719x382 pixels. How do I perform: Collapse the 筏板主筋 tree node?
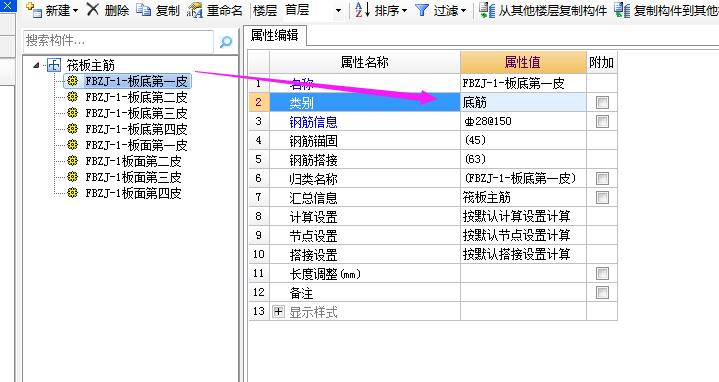pos(36,65)
